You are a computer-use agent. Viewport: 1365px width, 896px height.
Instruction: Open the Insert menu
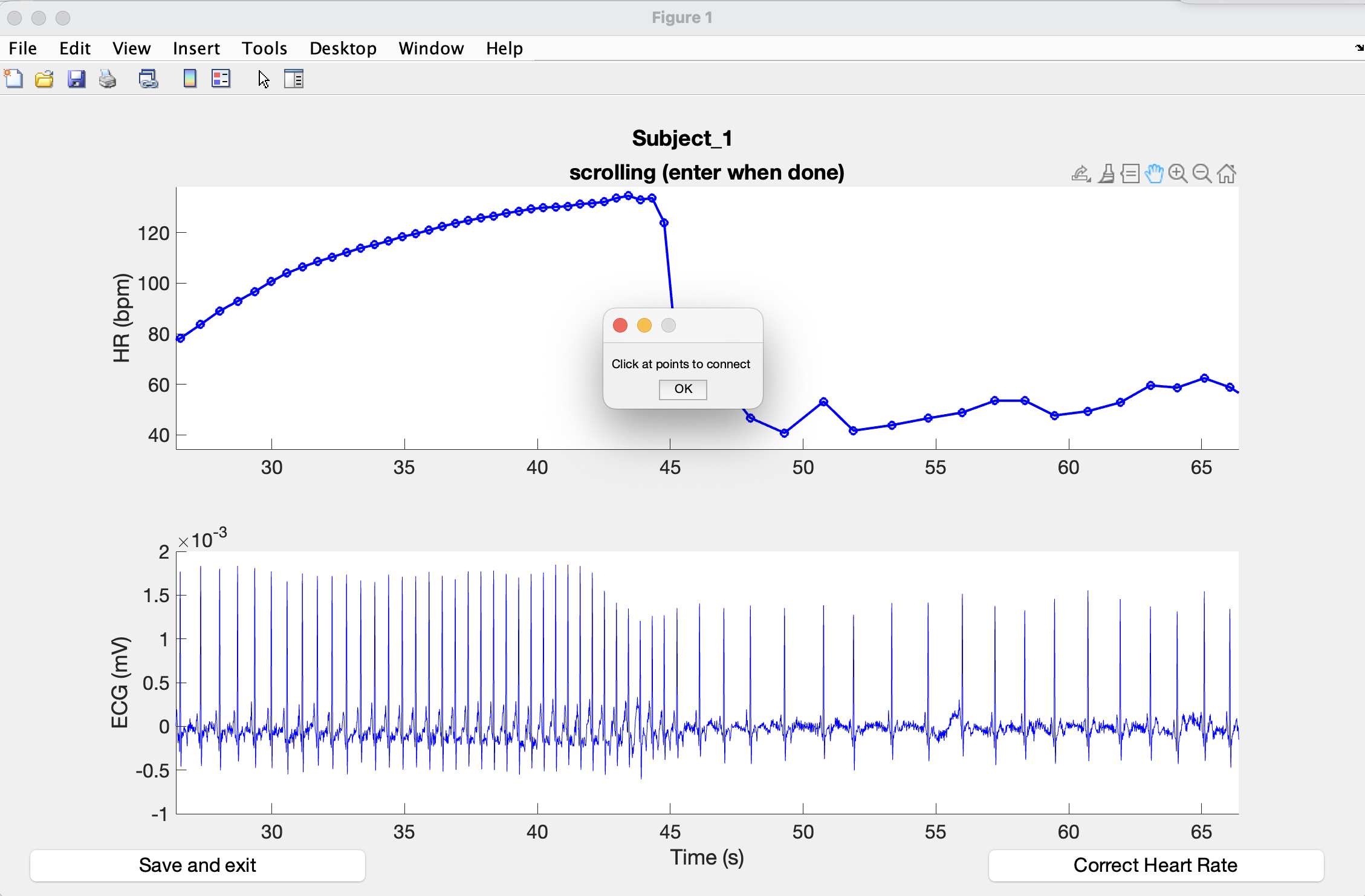196,48
